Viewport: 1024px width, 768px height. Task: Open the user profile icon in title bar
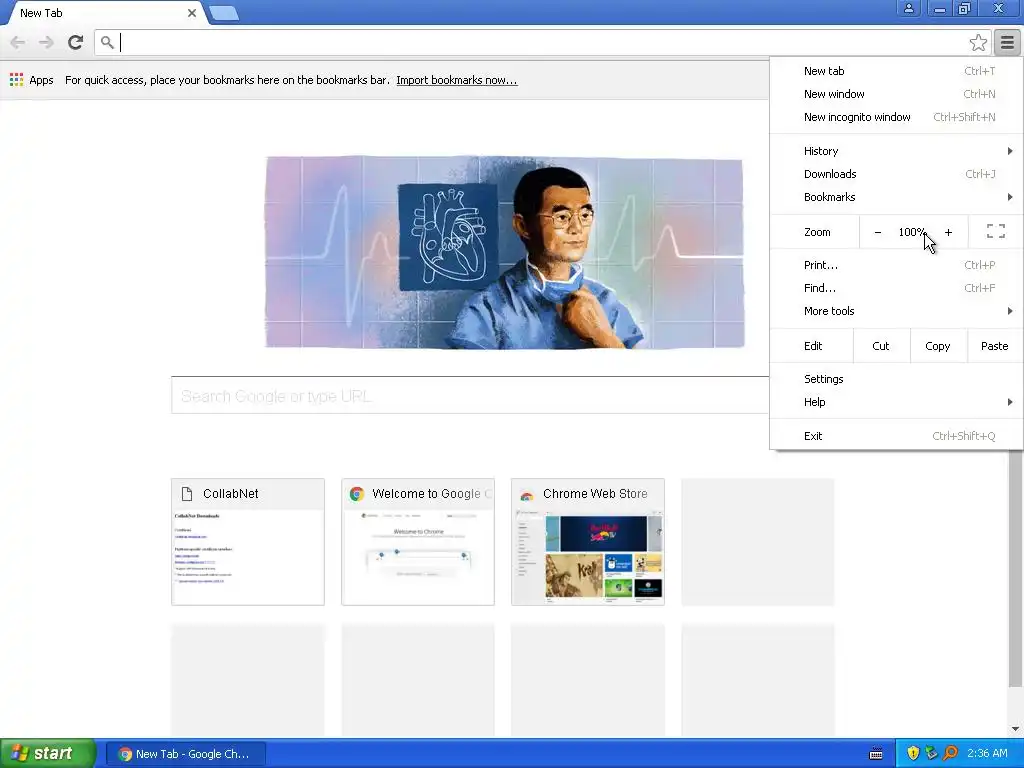coord(908,8)
